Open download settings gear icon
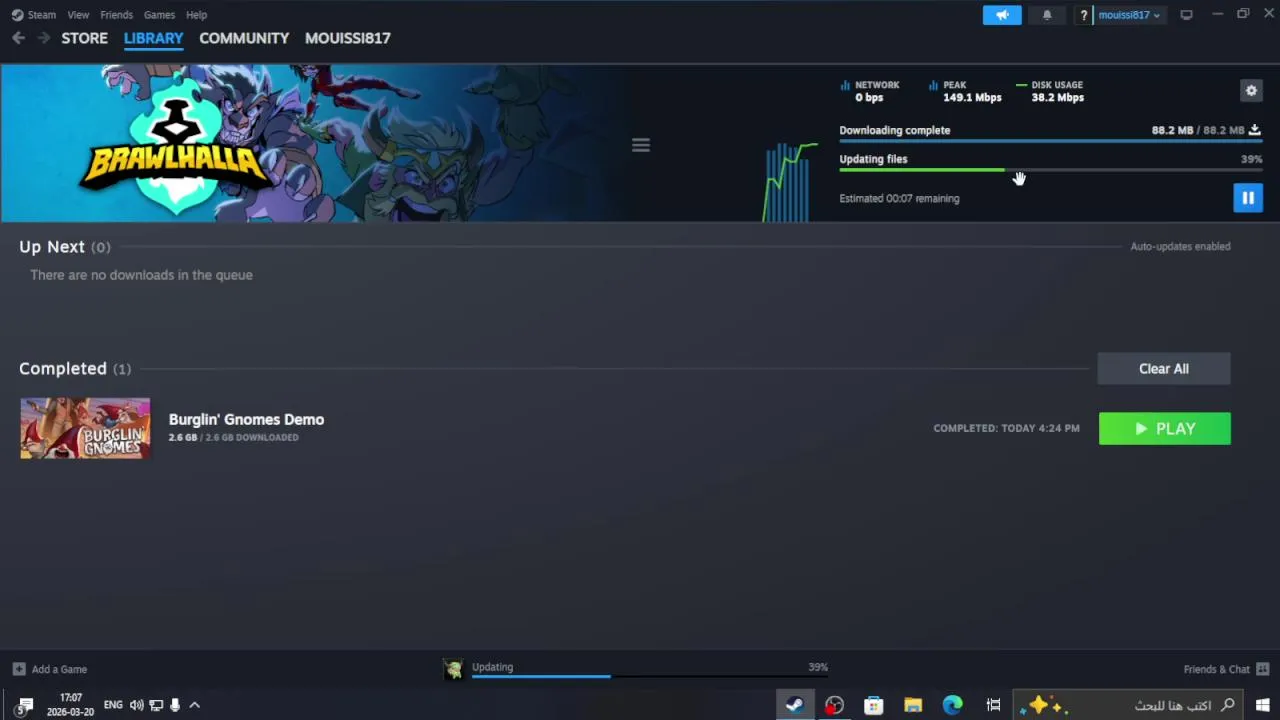Image resolution: width=1280 pixels, height=720 pixels. tap(1251, 91)
